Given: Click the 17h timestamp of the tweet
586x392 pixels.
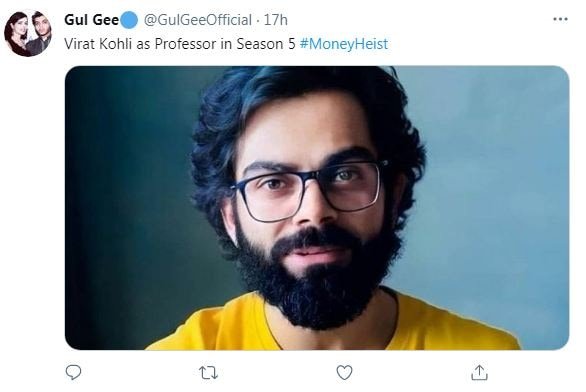Looking at the screenshot, I should coord(276,20).
